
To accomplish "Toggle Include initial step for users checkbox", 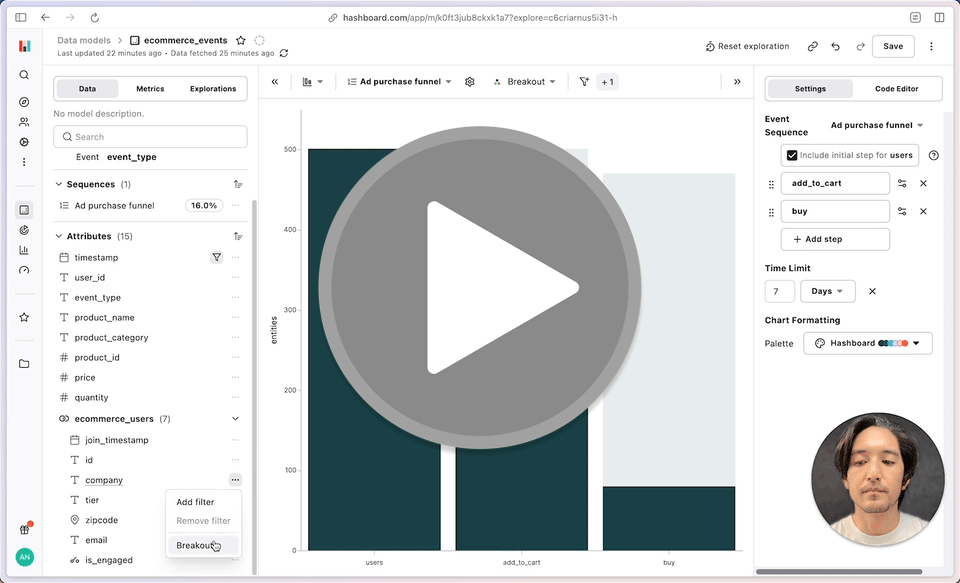I will coord(792,156).
